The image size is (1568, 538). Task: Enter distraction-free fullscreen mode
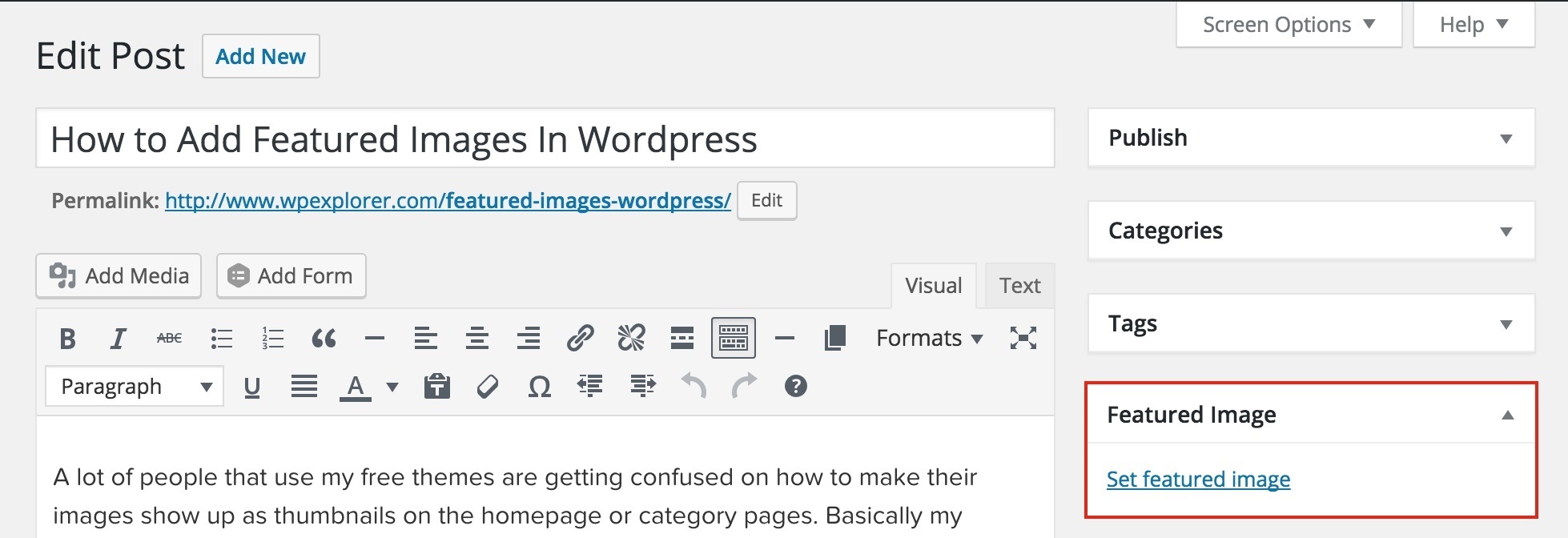1023,338
